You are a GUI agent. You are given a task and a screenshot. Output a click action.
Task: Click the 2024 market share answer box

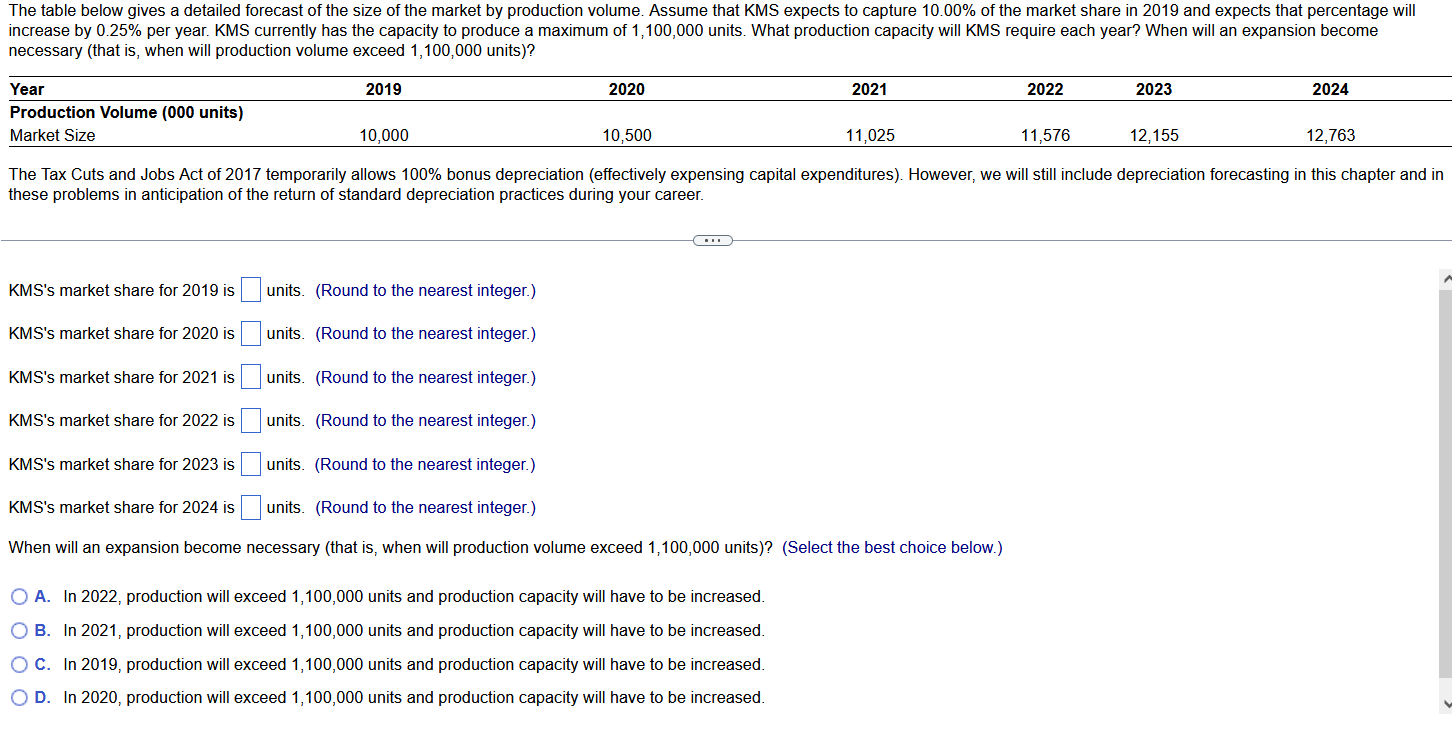click(x=251, y=507)
